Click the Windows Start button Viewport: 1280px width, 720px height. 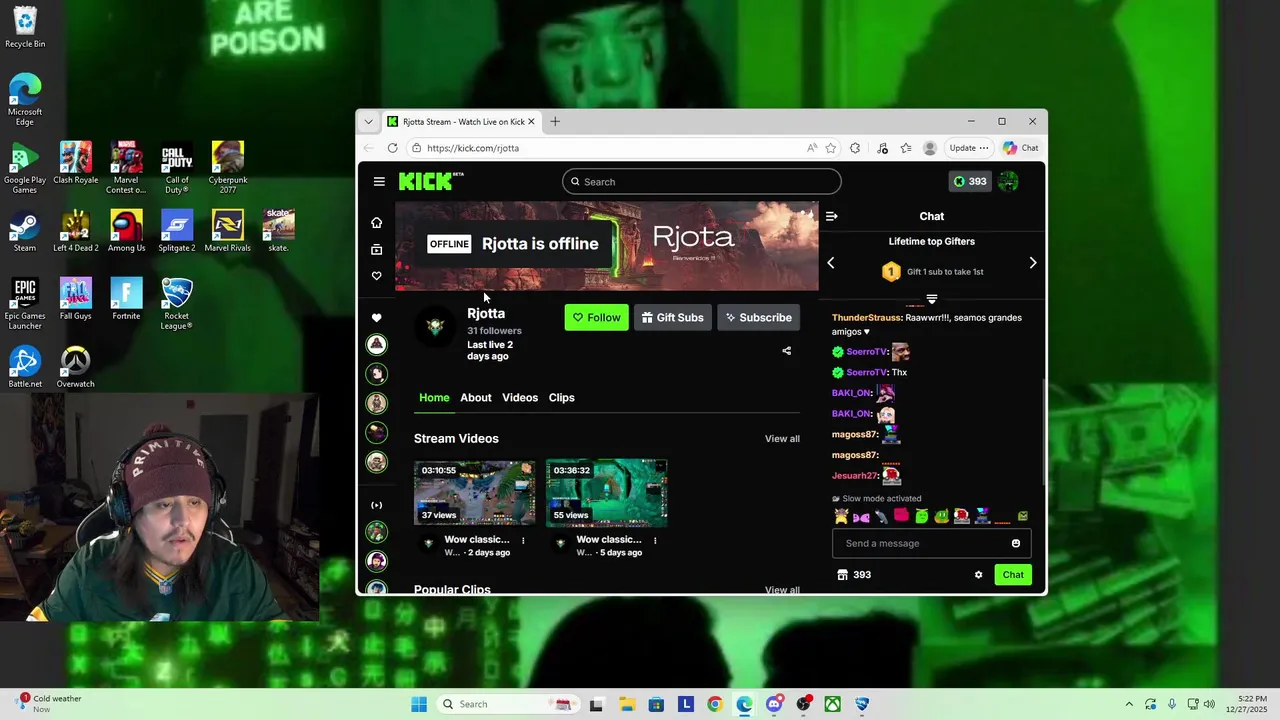click(x=419, y=704)
